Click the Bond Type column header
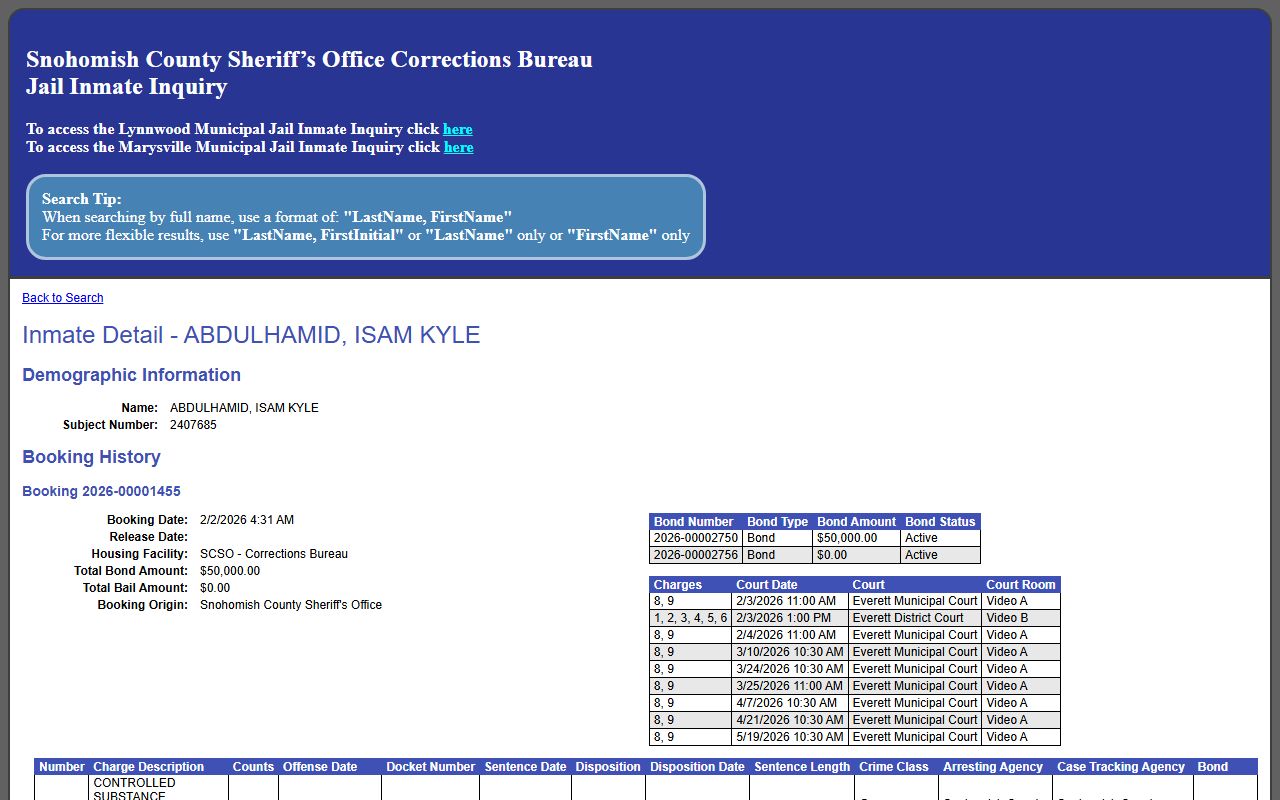Screen dimensions: 1280x800 (778, 522)
